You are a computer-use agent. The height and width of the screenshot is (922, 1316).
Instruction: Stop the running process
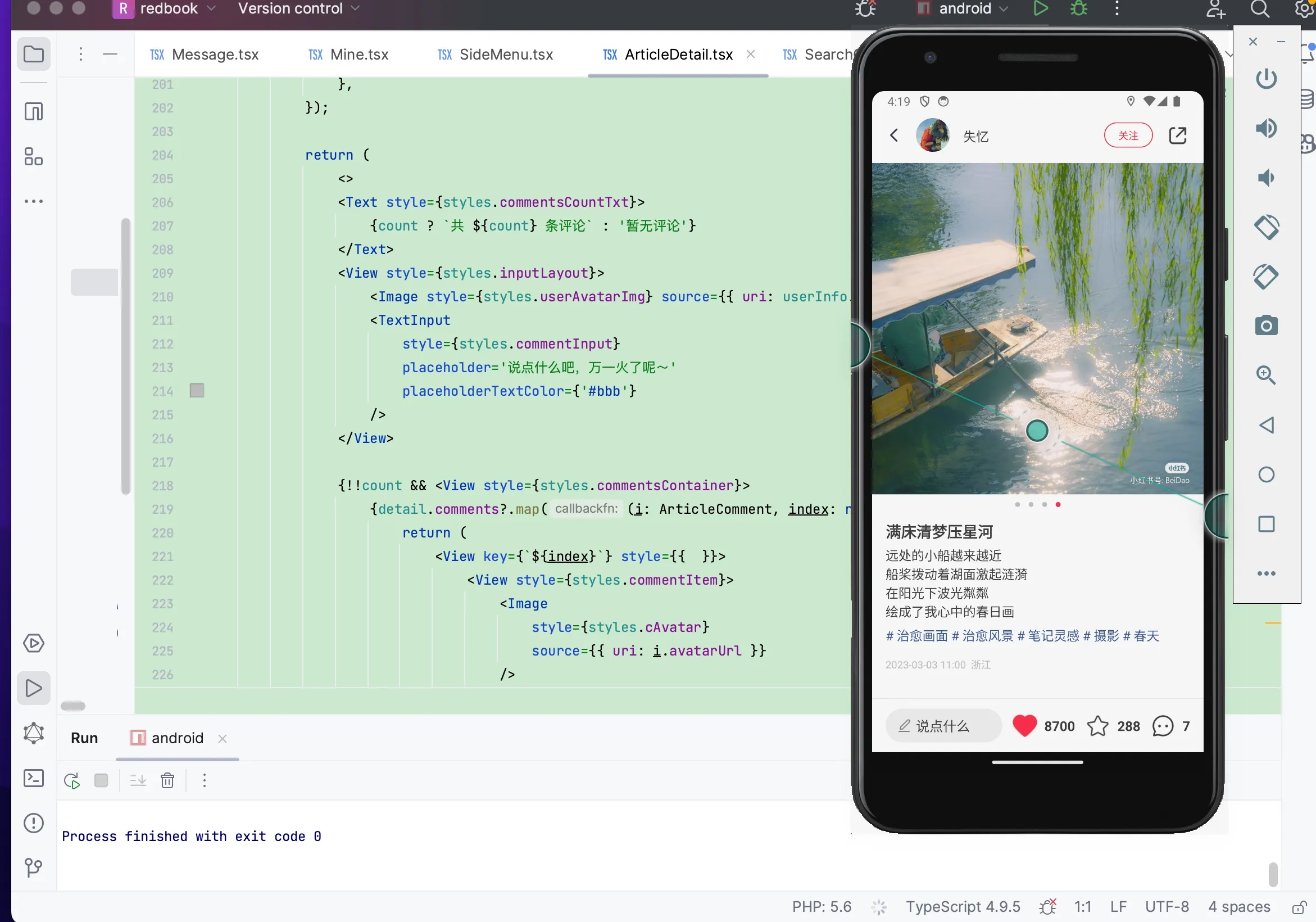[x=101, y=780]
